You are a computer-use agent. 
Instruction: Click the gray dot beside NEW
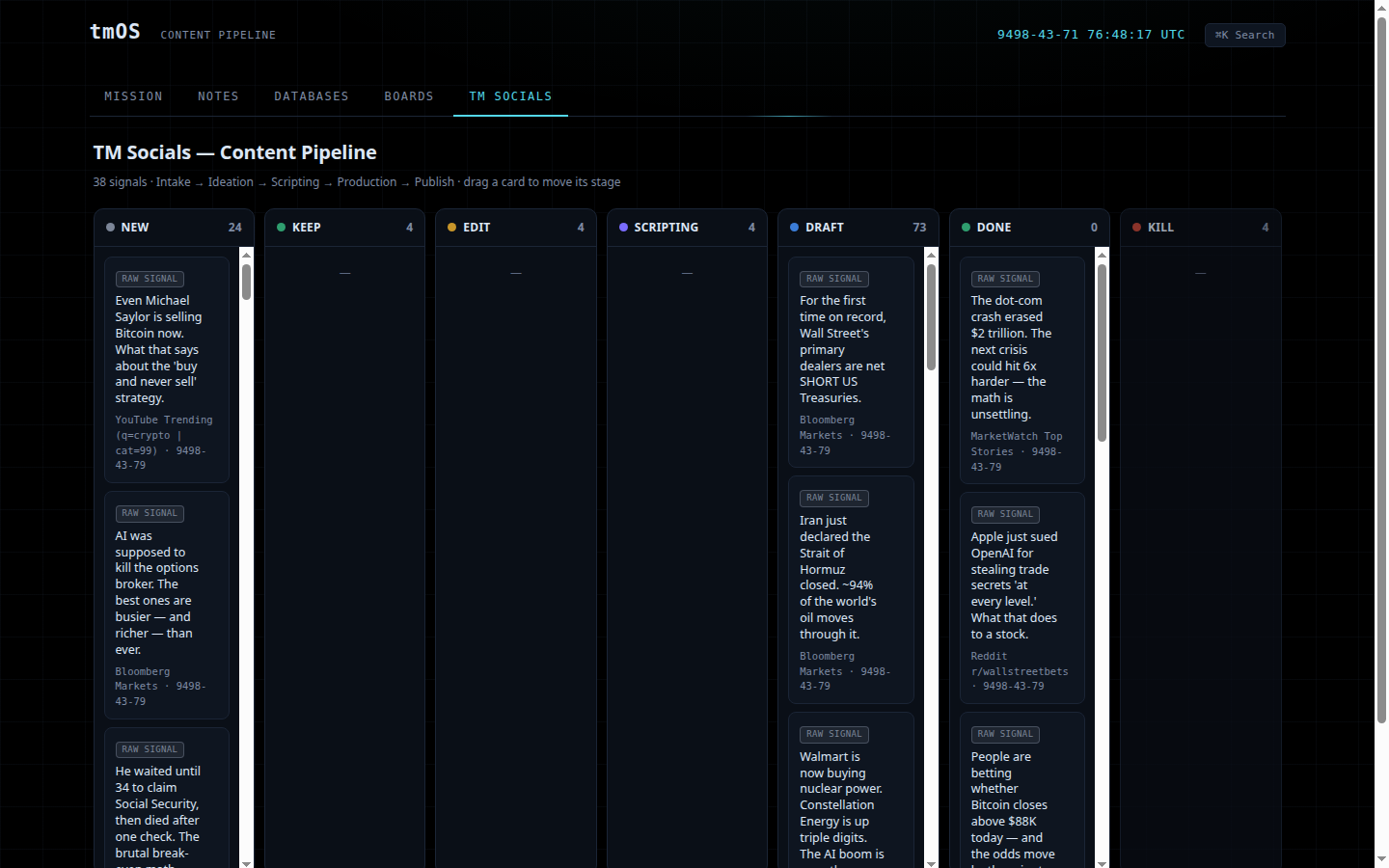[110, 228]
